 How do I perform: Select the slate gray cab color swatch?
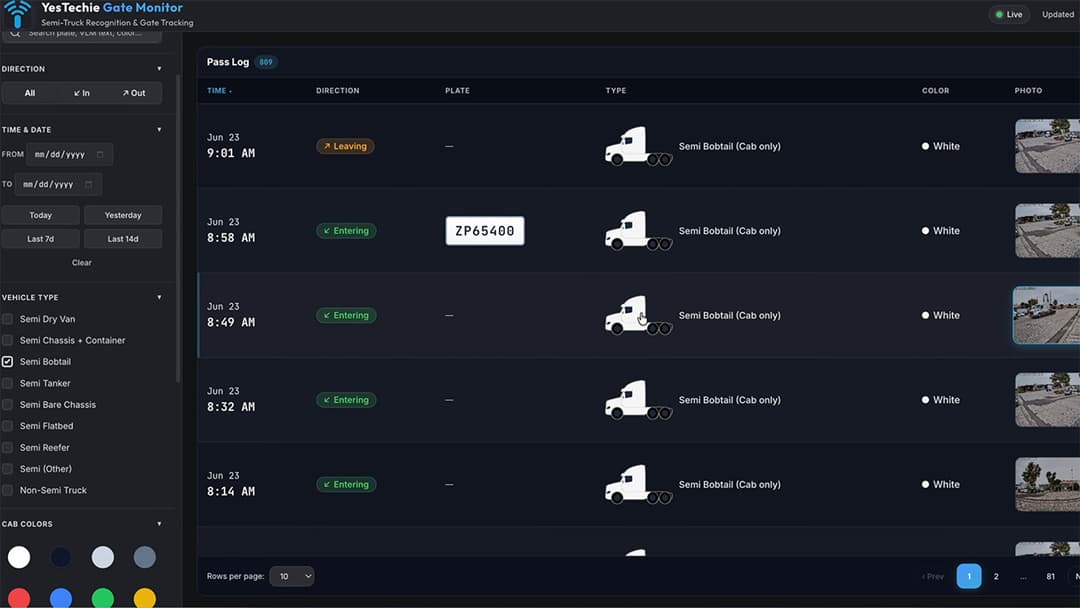(145, 557)
